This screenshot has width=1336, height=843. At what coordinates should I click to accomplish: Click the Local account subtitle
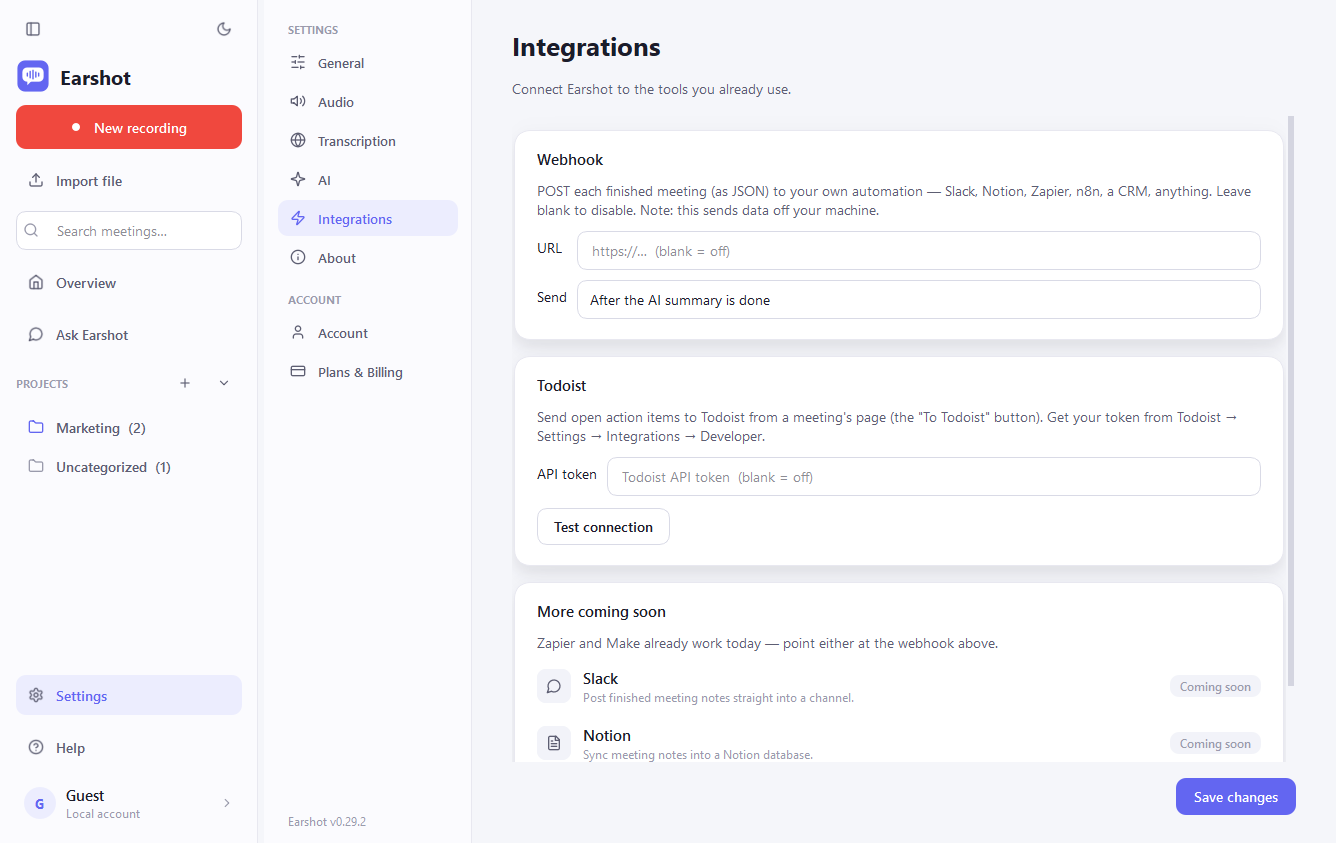point(103,814)
